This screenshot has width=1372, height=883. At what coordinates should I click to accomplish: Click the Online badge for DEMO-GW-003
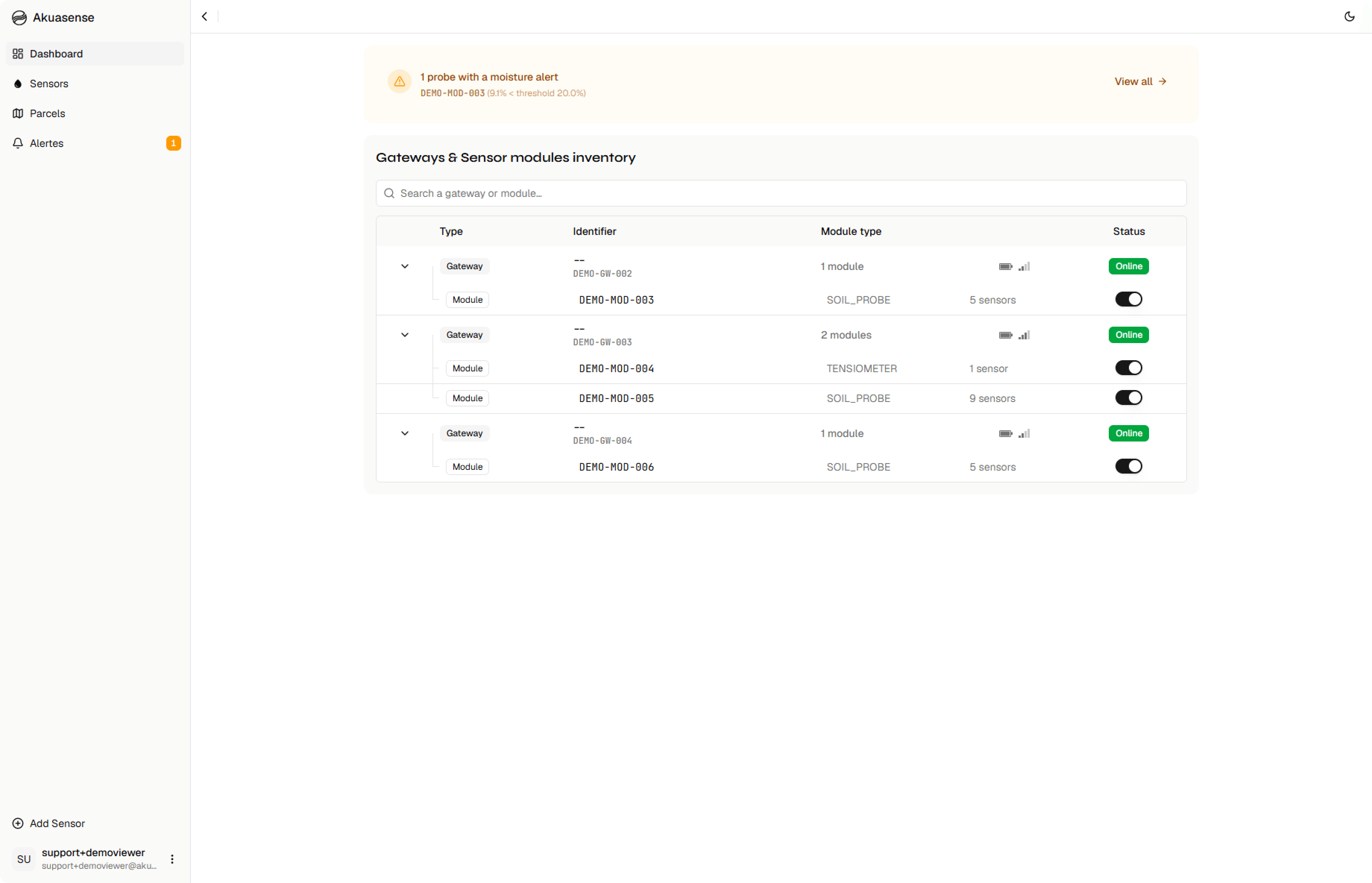click(x=1129, y=335)
